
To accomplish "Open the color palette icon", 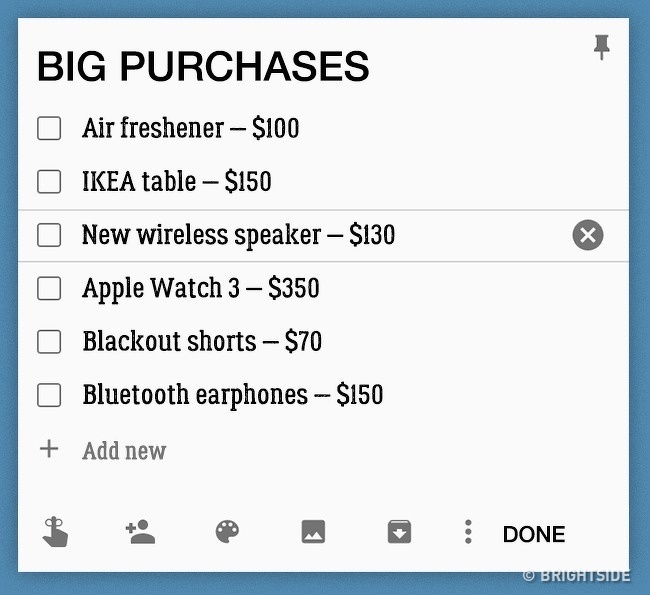I will click(x=227, y=532).
